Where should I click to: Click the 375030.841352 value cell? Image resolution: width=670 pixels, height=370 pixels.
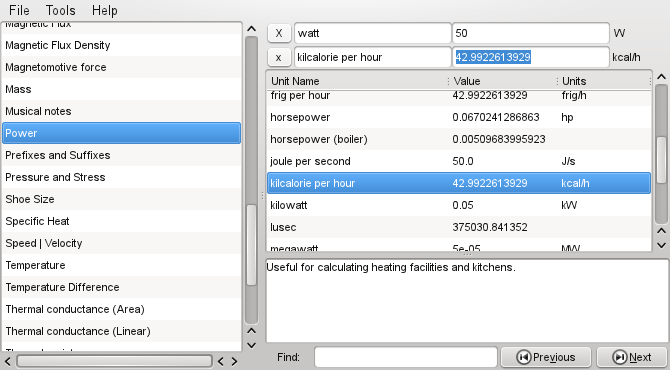coord(490,227)
